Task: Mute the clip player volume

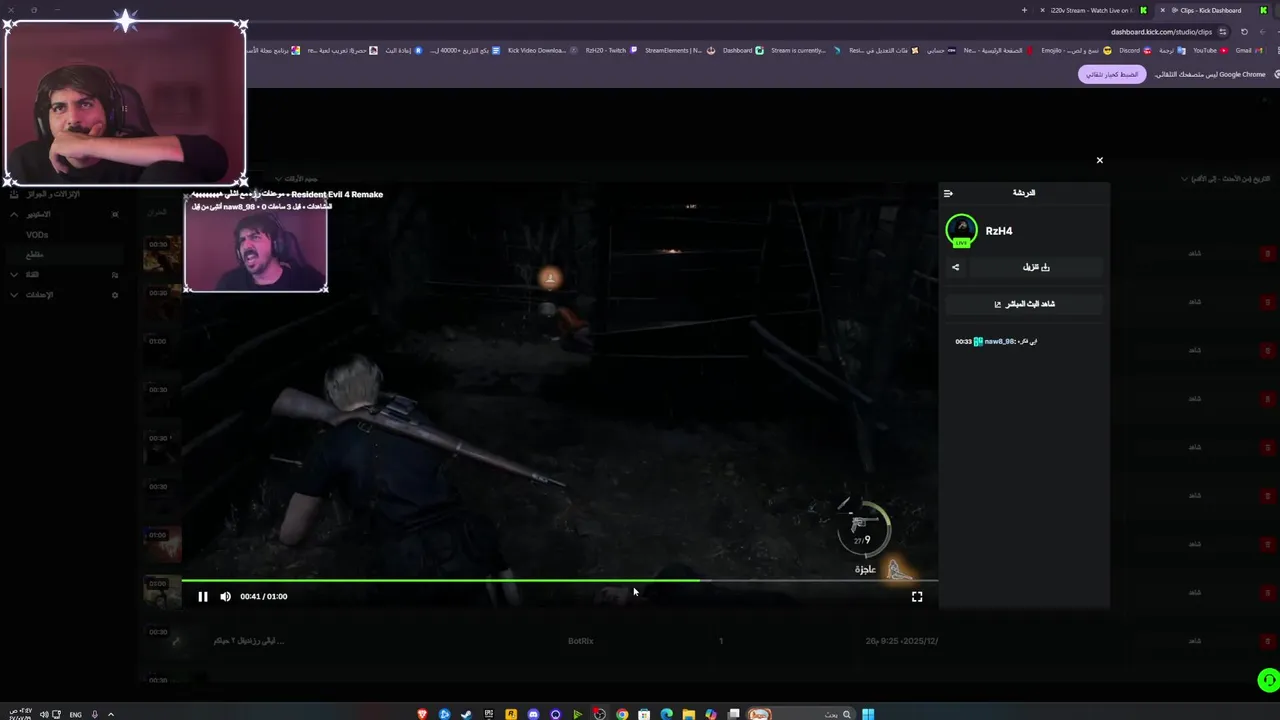Action: pos(225,596)
